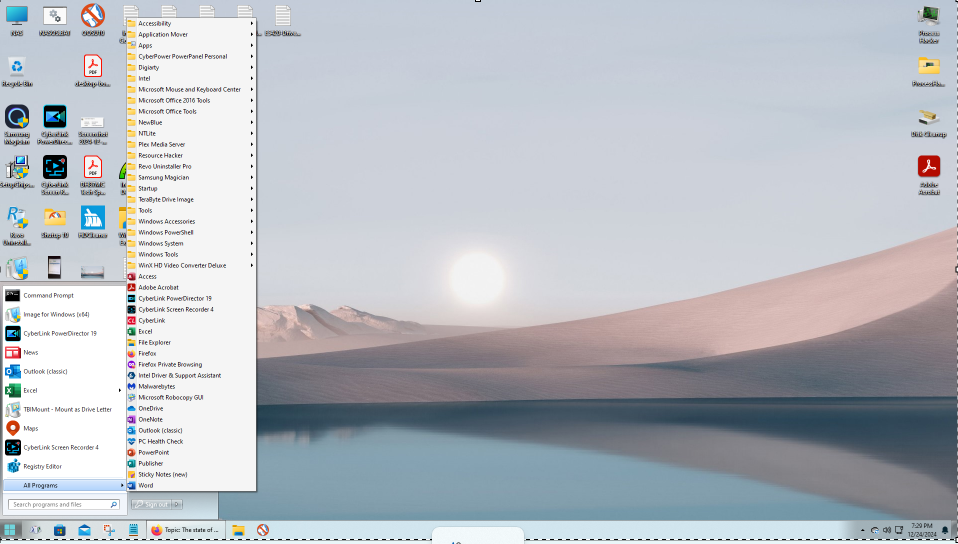Open CyberLink Screen Recorder 4 in All Programs list

(x=191, y=309)
